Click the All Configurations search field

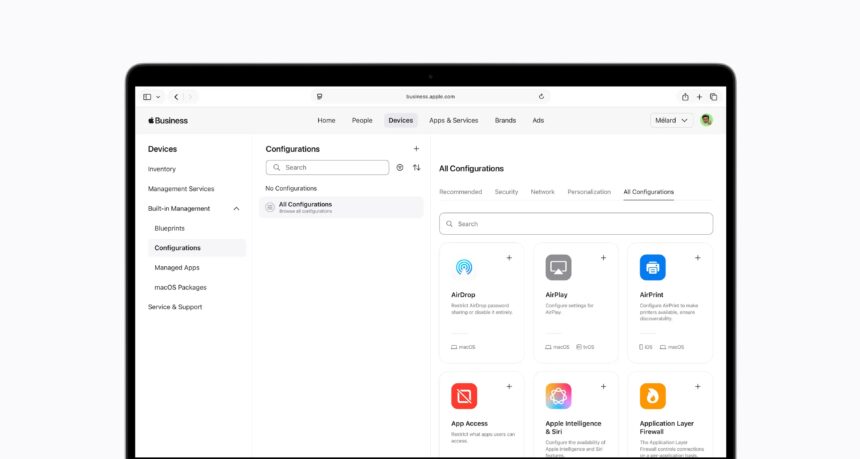point(576,224)
